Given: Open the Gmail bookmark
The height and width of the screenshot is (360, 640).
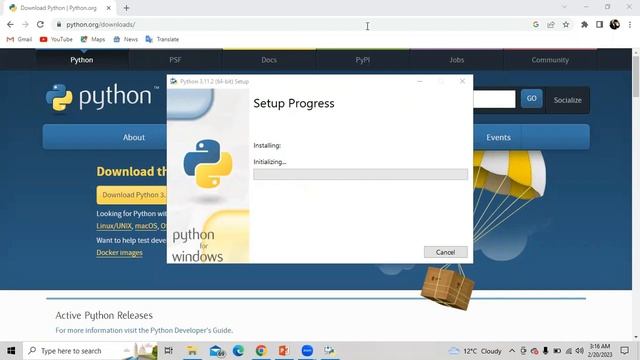Looking at the screenshot, I should pos(20,39).
